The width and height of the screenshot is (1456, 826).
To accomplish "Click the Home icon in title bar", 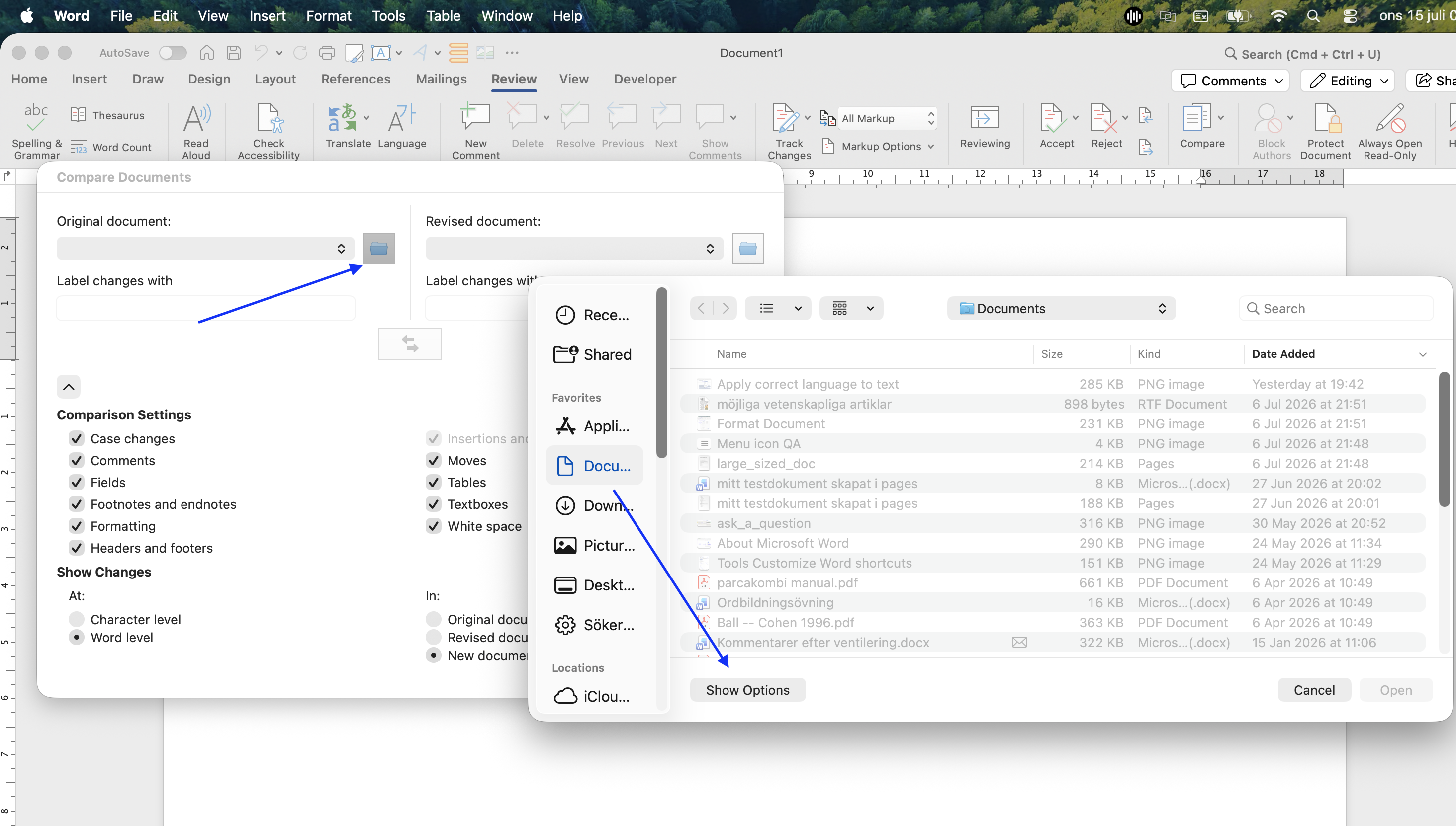I will [x=207, y=53].
